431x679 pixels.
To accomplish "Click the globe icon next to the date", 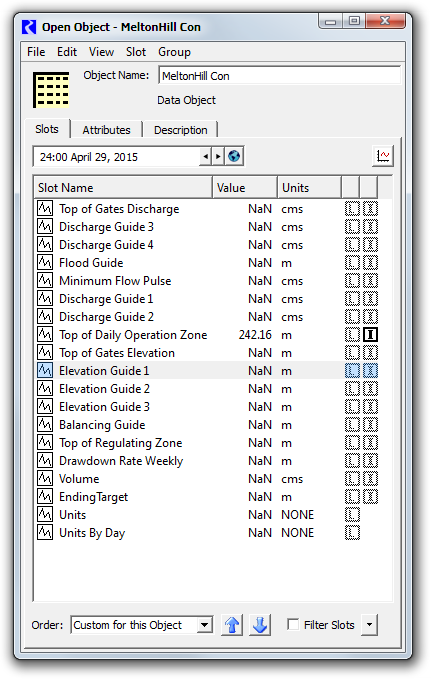I will pos(234,156).
